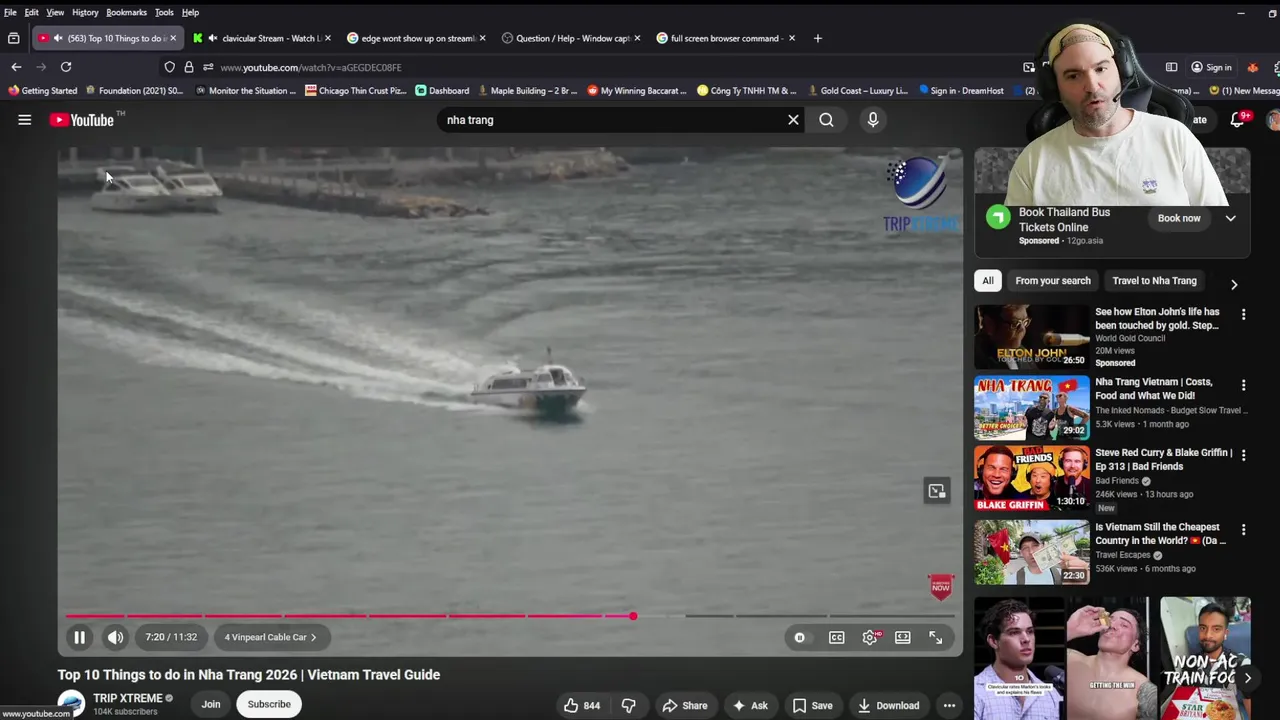The image size is (1280, 720).
Task: Unmute the YouTube tab's audio icon
Action: pos(58,38)
